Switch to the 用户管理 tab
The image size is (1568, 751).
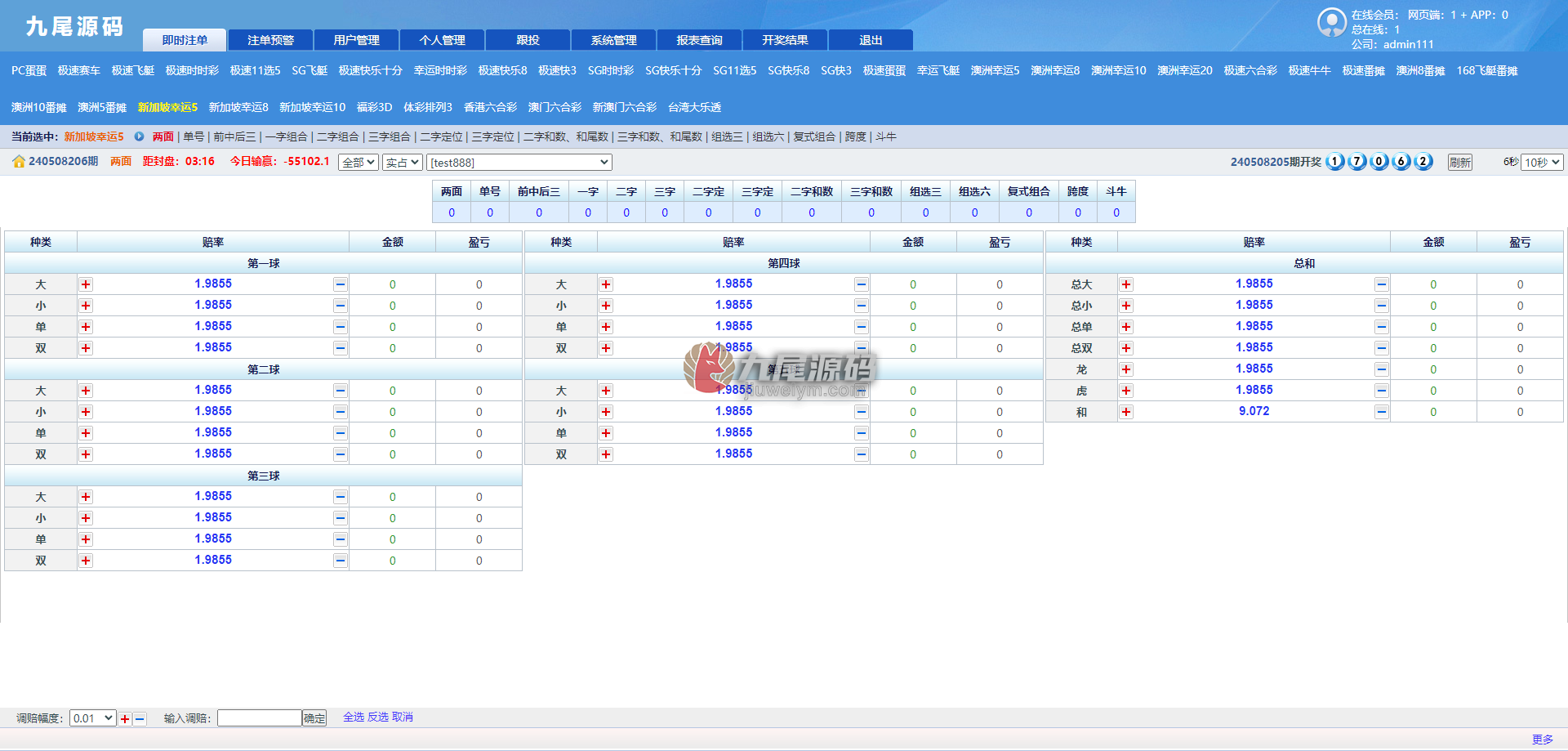click(357, 40)
